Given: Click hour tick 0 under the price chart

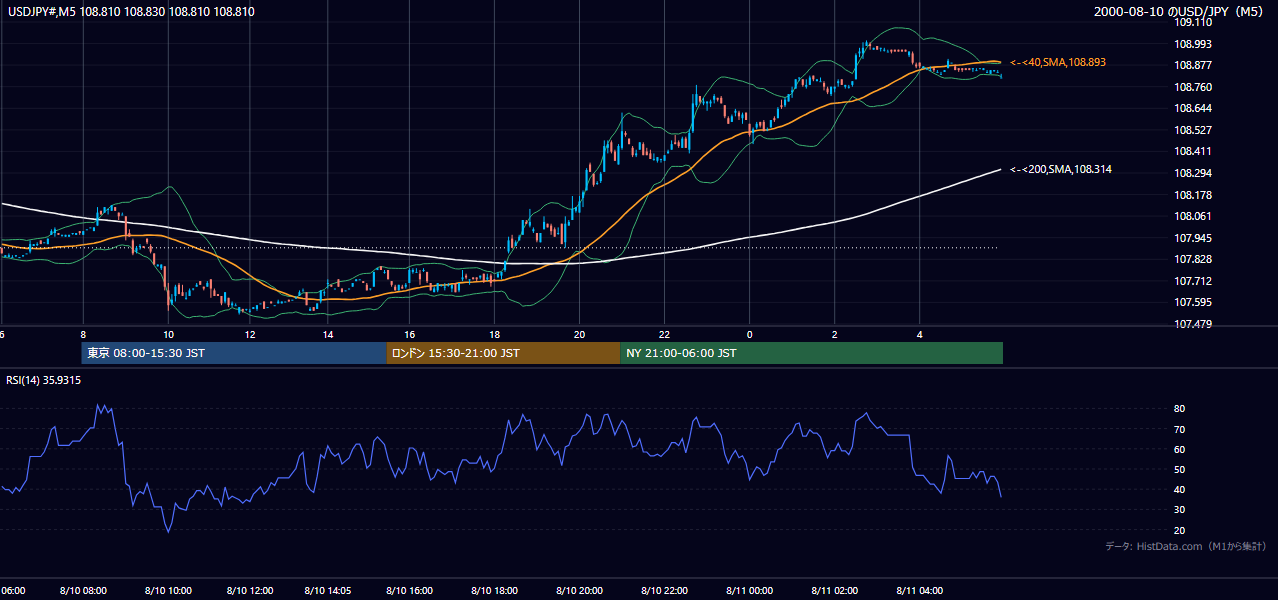Looking at the screenshot, I should pos(749,334).
